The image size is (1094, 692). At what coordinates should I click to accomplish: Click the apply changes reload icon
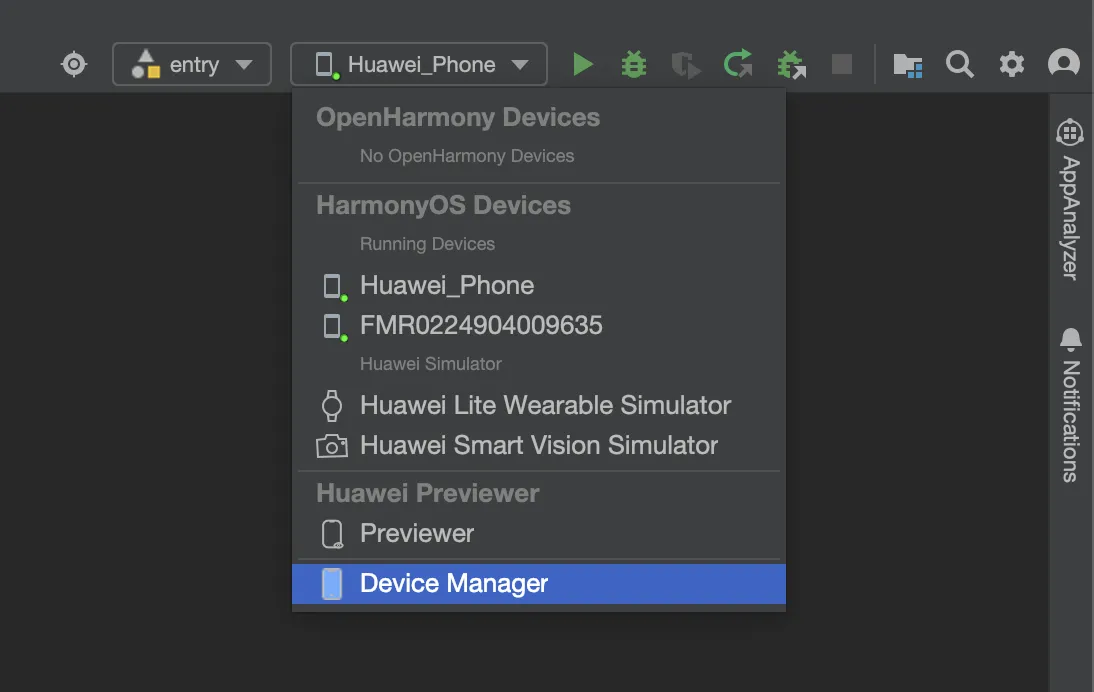(x=738, y=65)
